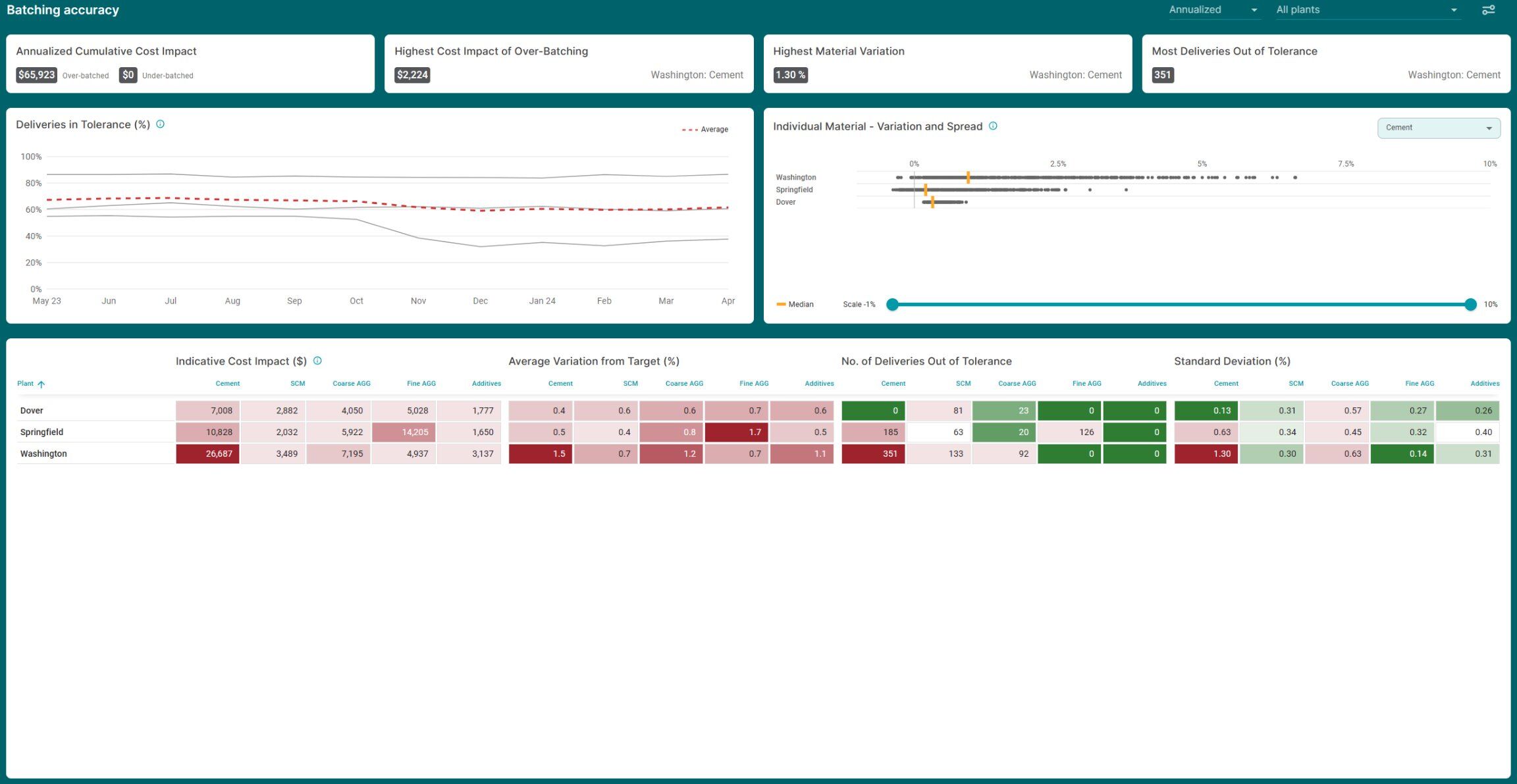Click info icon beside Indicative Cost Impact
Image resolution: width=1517 pixels, height=784 pixels.
[317, 361]
